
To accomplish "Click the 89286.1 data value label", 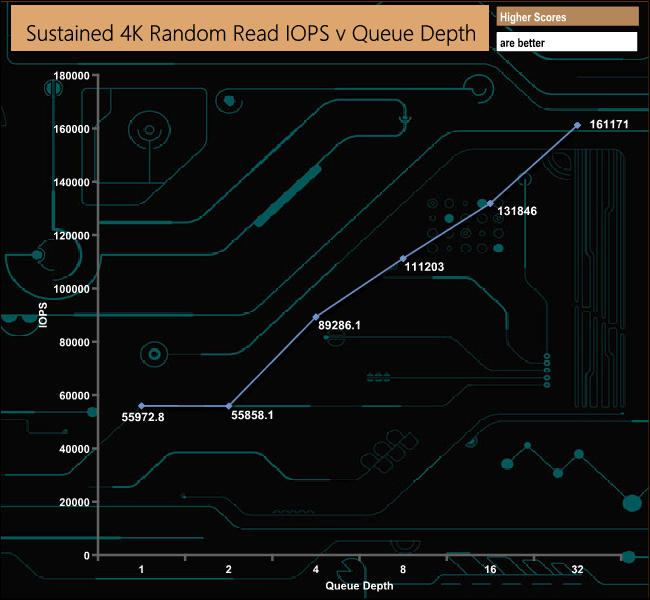I will tap(340, 326).
